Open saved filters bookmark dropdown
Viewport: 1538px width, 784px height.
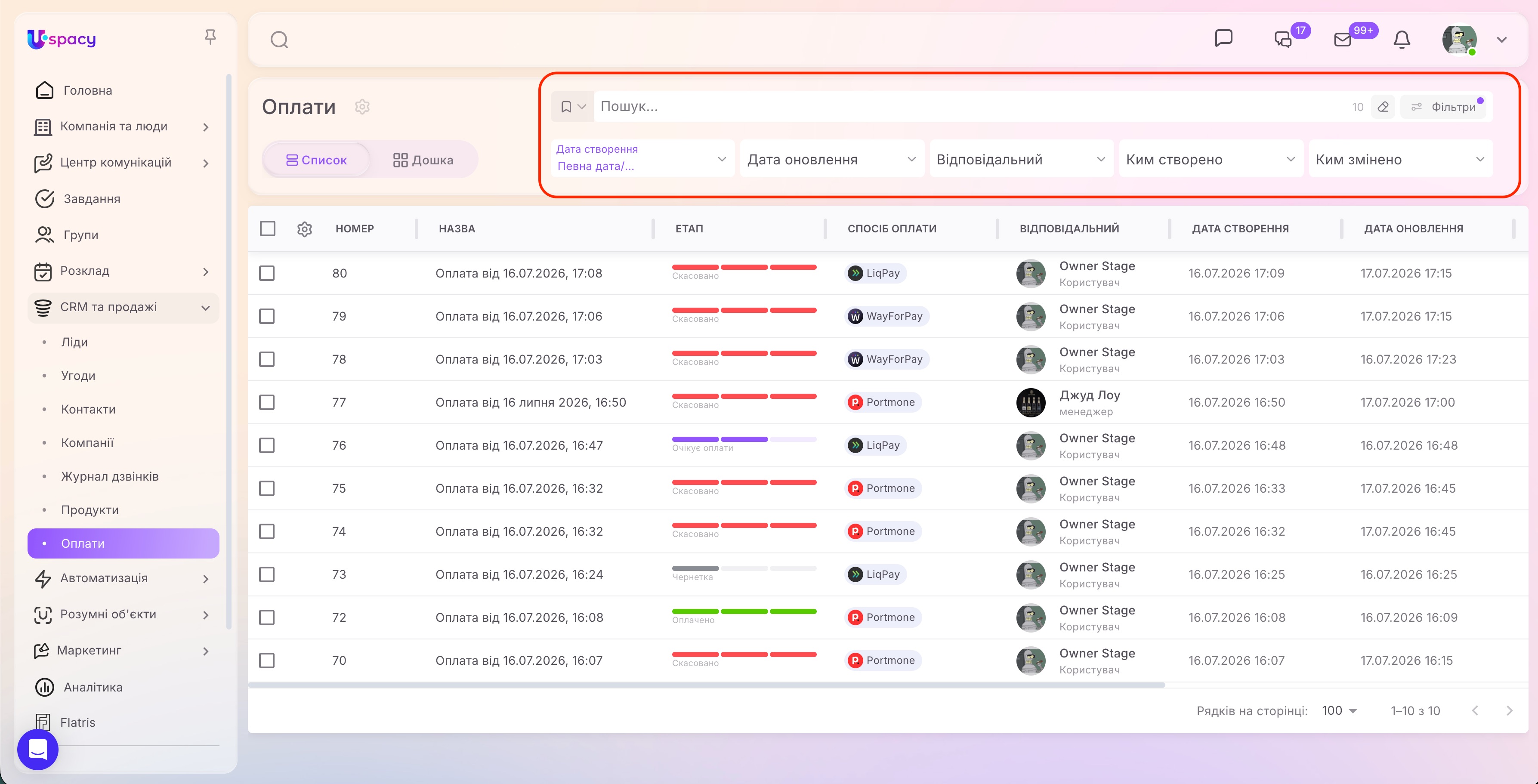[572, 107]
